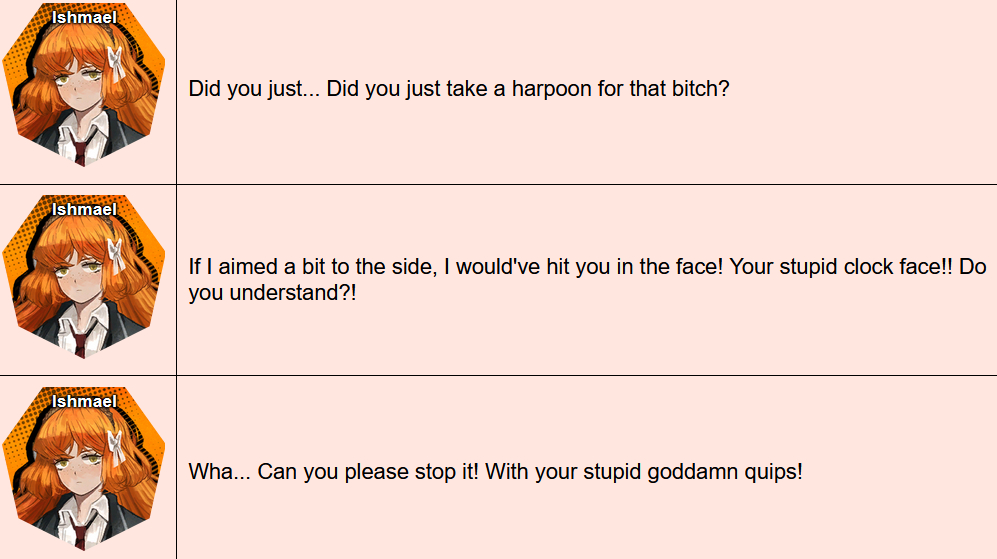Click the white hair ribbon on the bottom portrait
The width and height of the screenshot is (997, 559).
tap(117, 448)
